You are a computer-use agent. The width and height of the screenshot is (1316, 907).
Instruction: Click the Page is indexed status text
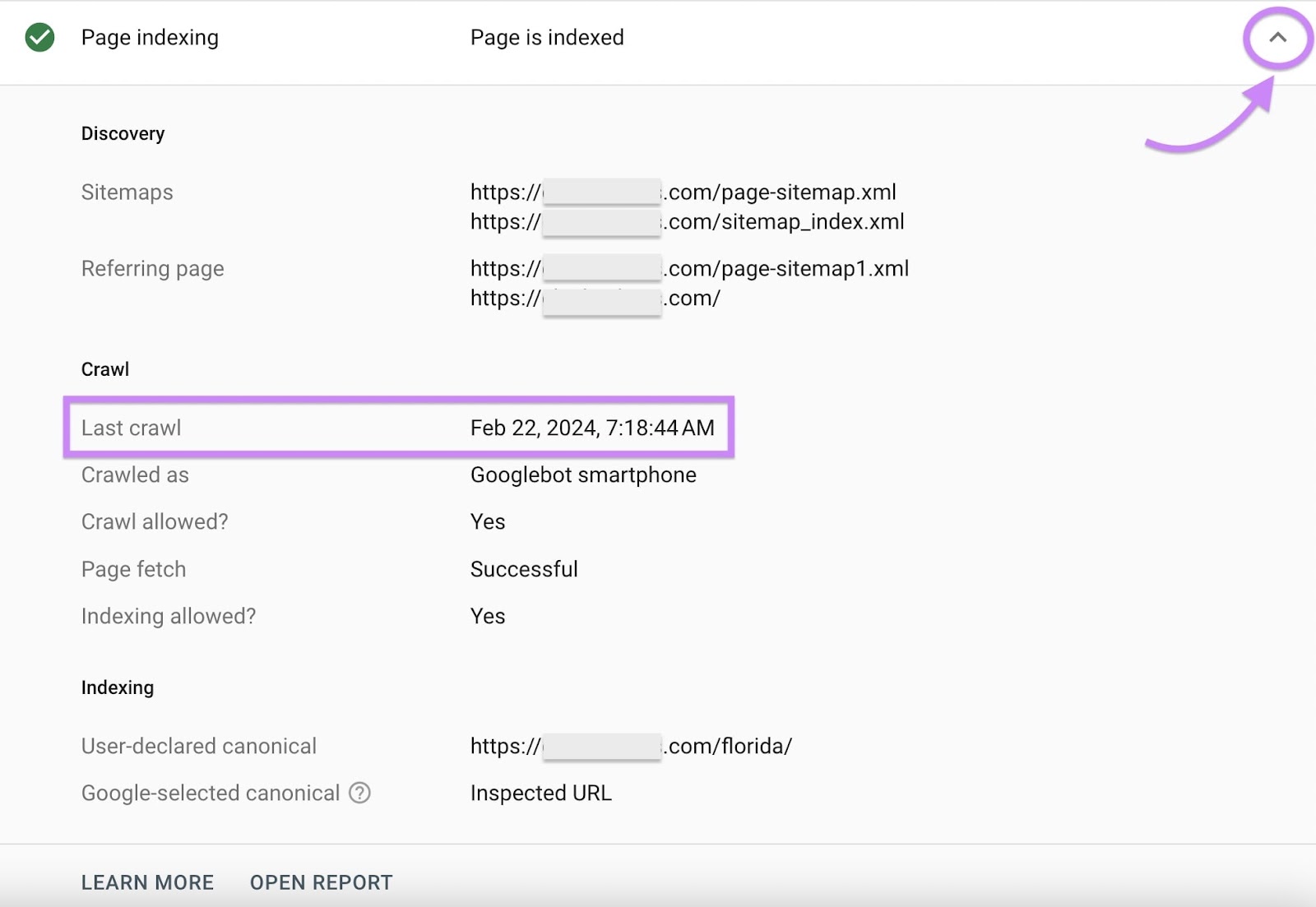pyautogui.click(x=546, y=38)
